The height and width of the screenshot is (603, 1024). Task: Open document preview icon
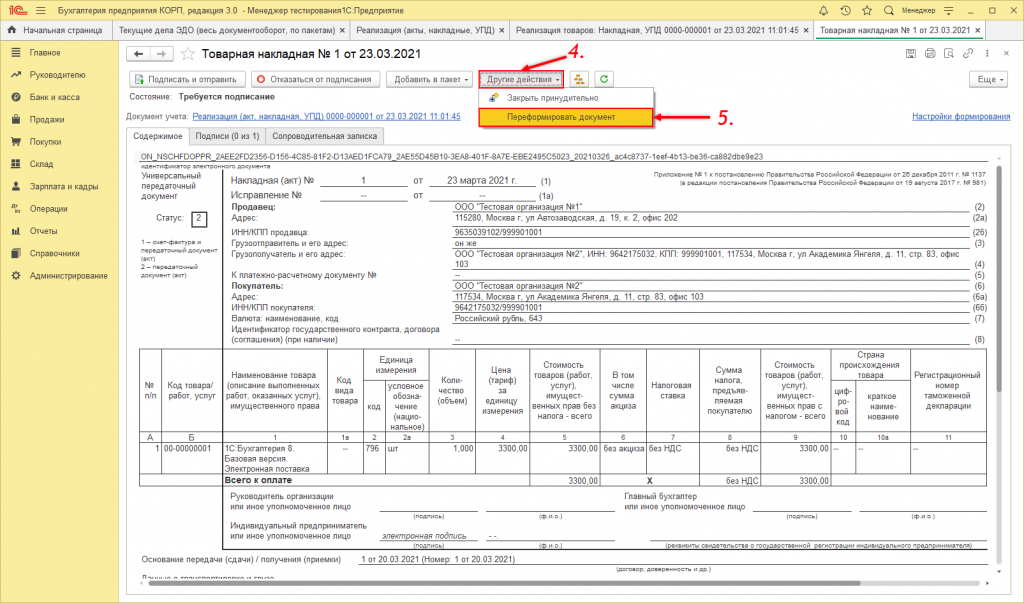949,54
